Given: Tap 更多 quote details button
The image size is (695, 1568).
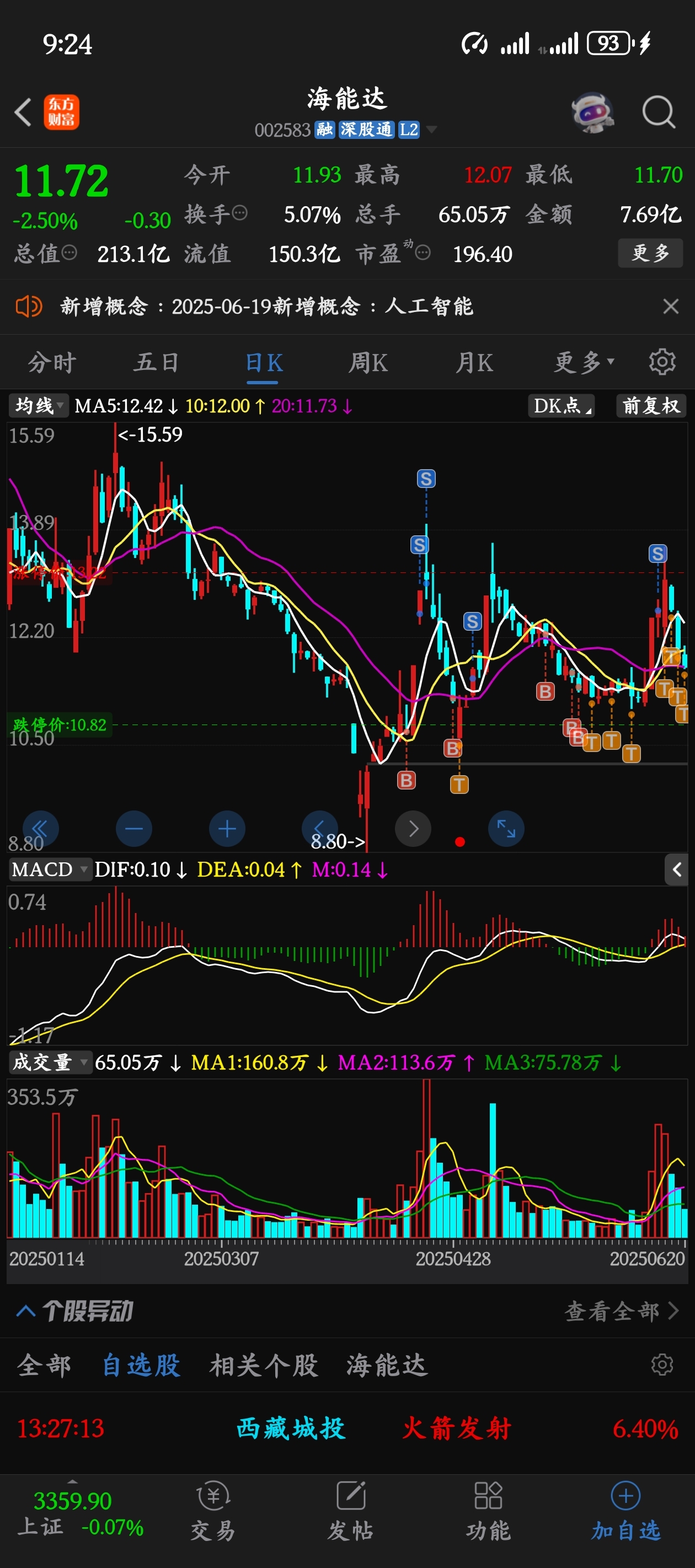Looking at the screenshot, I should (x=650, y=253).
